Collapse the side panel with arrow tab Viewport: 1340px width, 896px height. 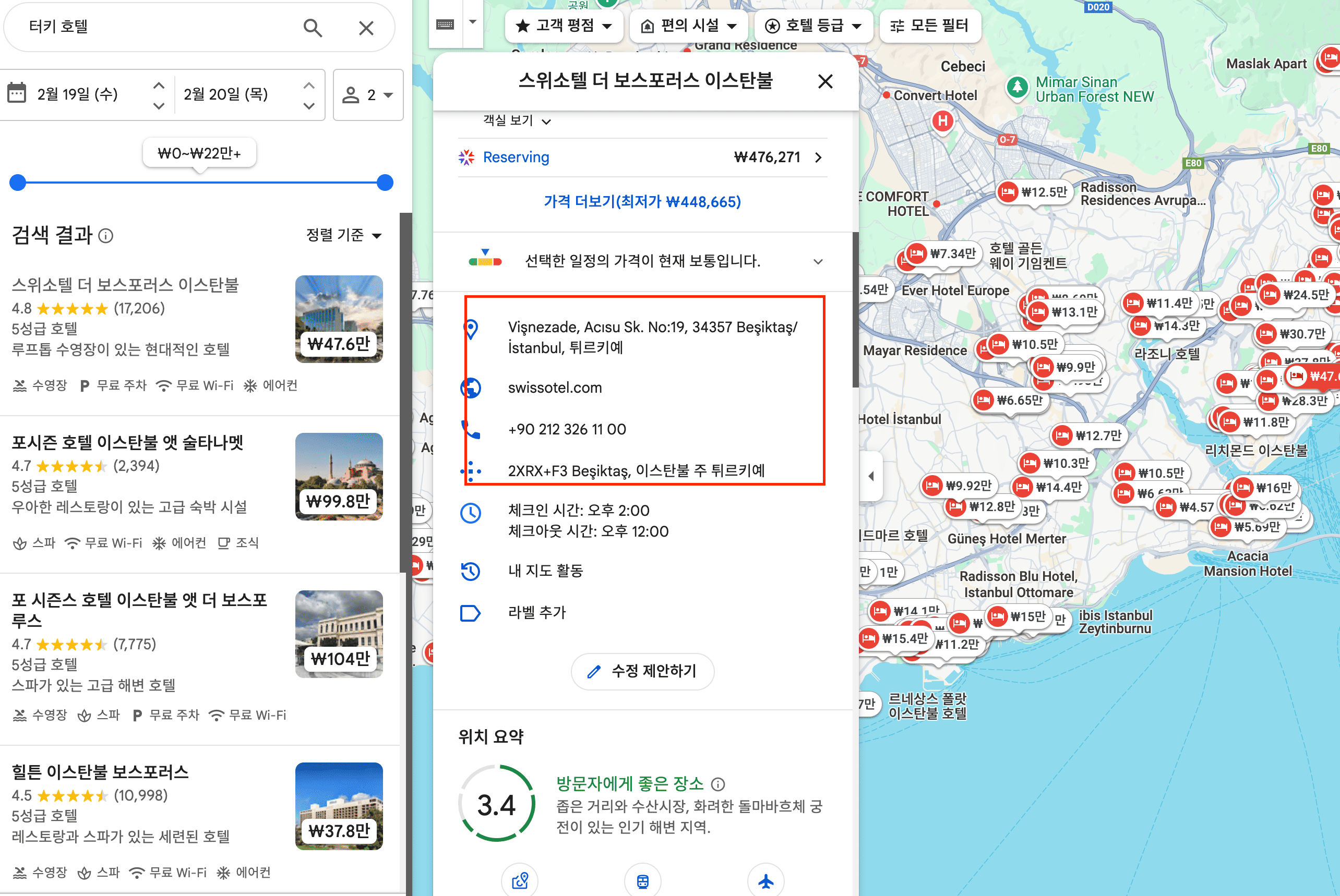871,476
